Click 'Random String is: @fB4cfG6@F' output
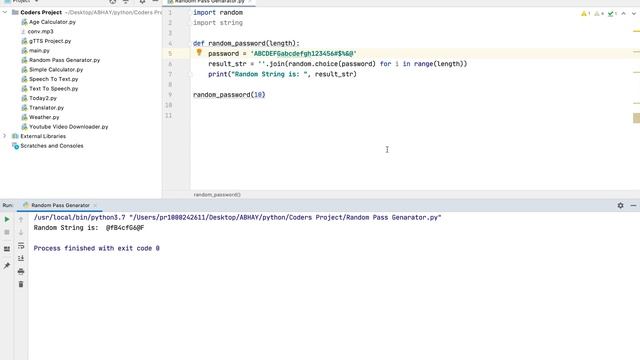Screen dimensions: 640x360 (89, 228)
